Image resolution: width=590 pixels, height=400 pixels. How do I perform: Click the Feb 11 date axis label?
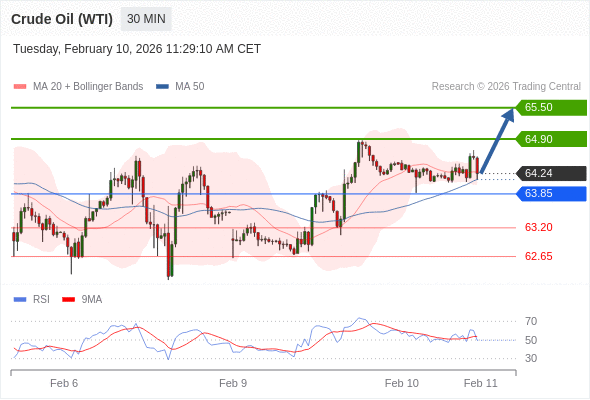[481, 383]
